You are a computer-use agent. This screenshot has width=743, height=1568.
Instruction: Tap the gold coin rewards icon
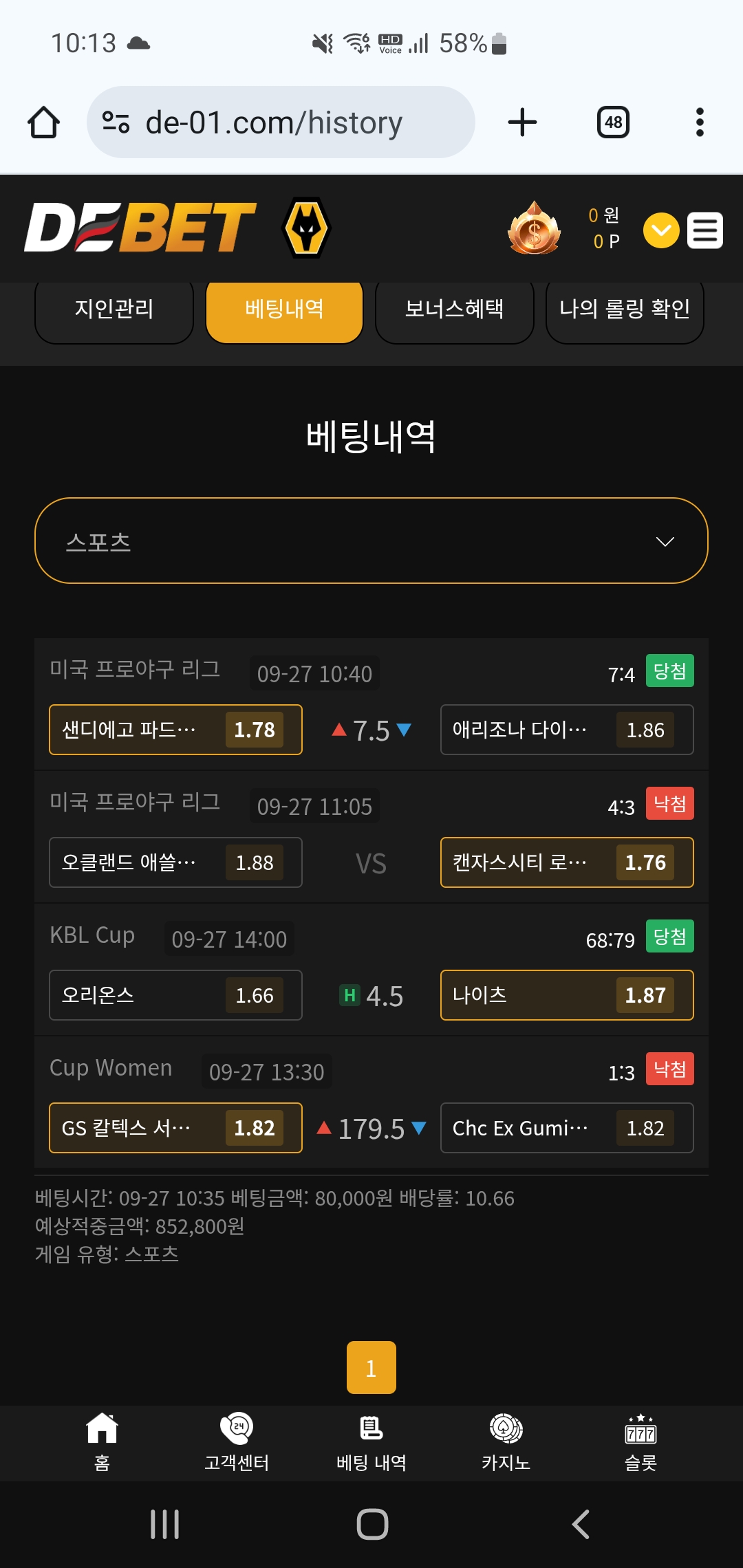pos(535,228)
